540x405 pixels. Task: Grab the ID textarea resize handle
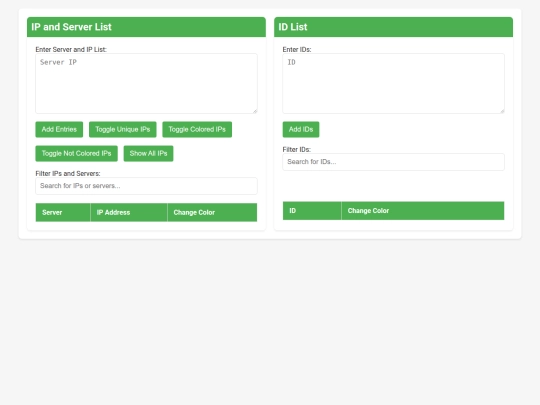tap(502, 111)
